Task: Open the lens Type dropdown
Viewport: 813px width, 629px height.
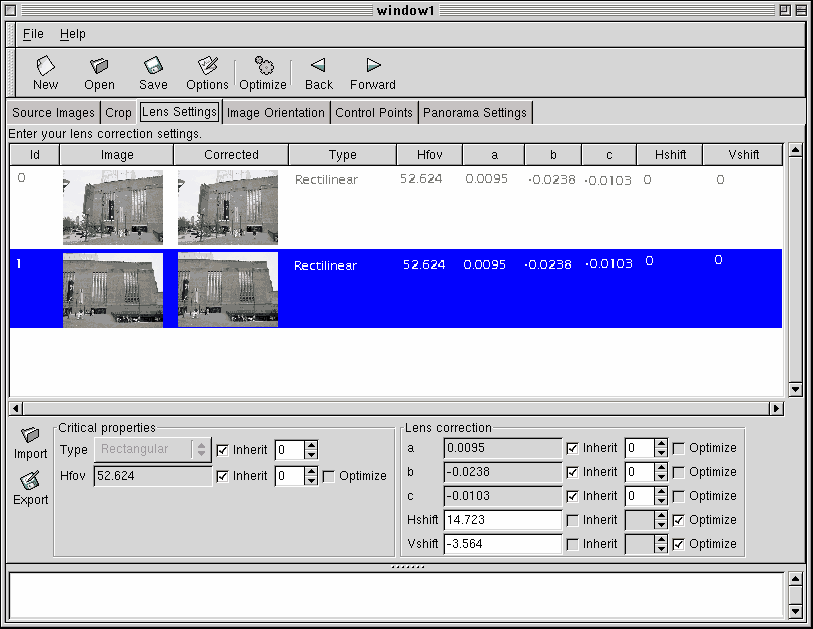Action: pos(152,450)
